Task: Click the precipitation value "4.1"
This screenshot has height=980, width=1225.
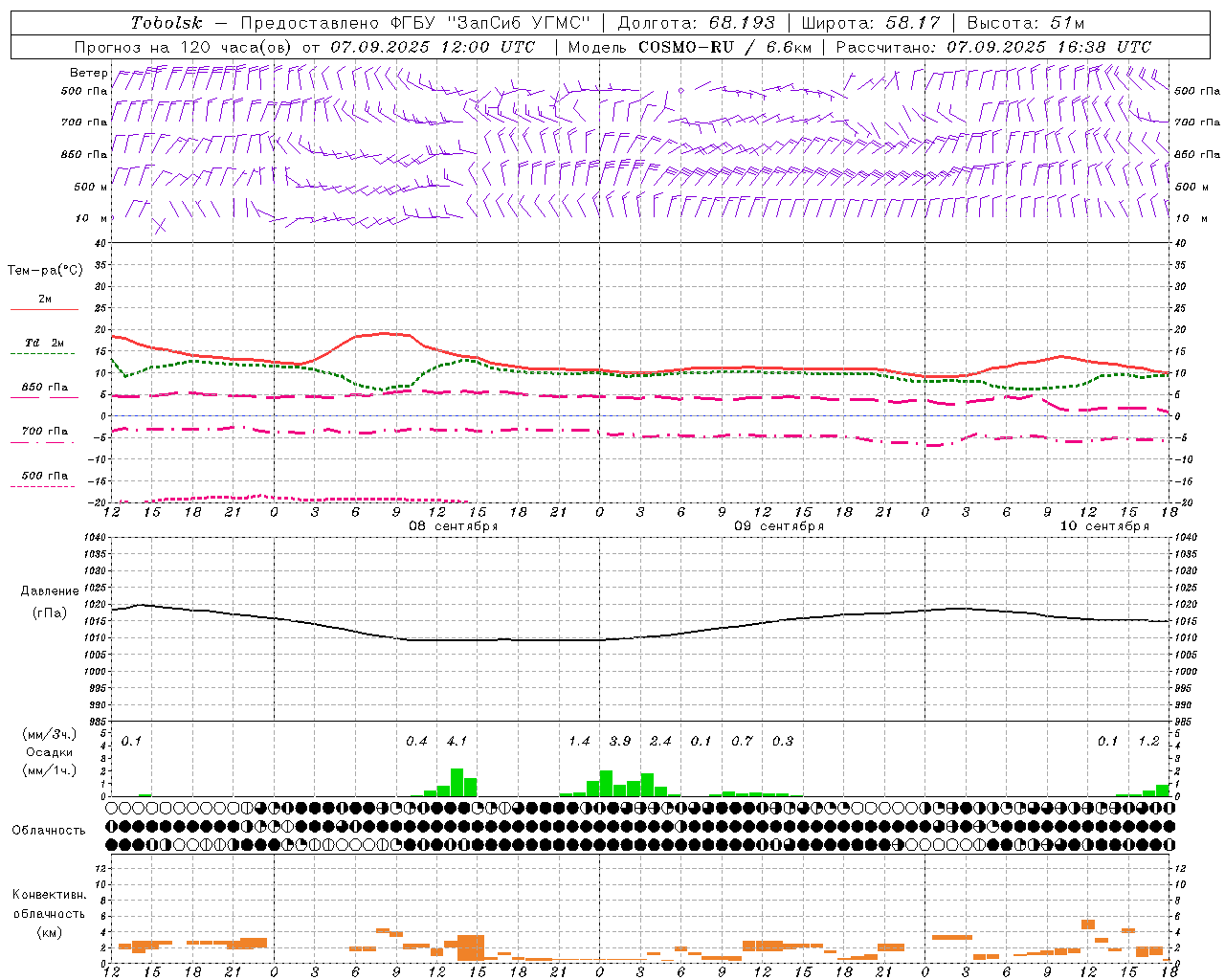Action: (x=457, y=741)
